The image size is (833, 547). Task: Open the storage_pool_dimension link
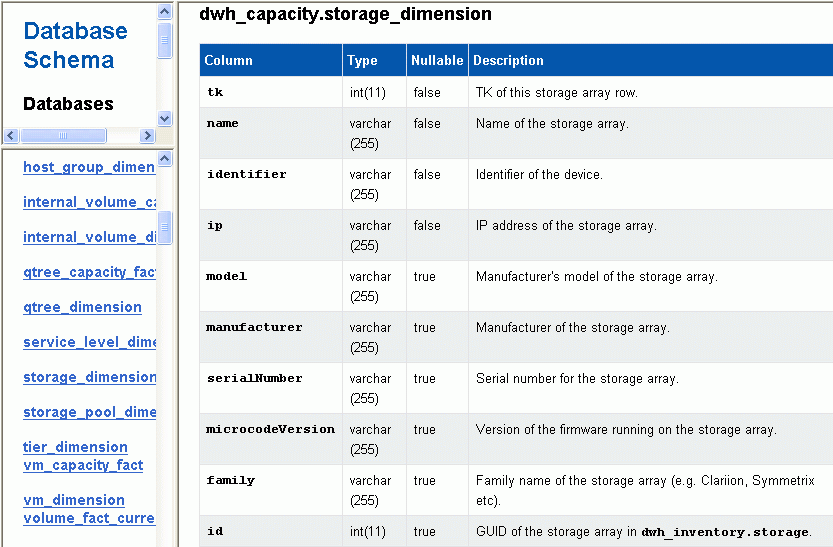pos(89,412)
